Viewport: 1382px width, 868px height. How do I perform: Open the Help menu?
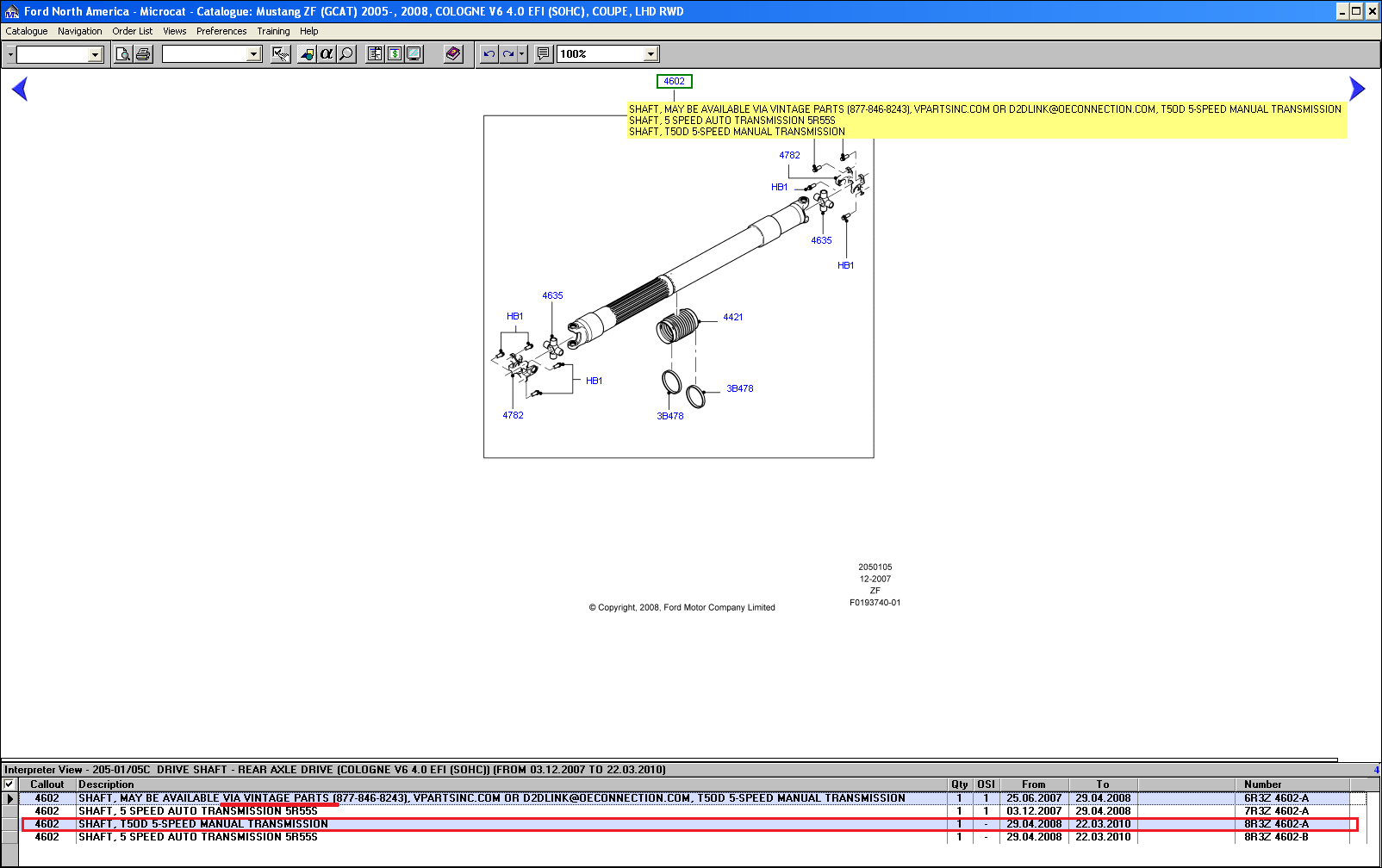click(x=309, y=31)
